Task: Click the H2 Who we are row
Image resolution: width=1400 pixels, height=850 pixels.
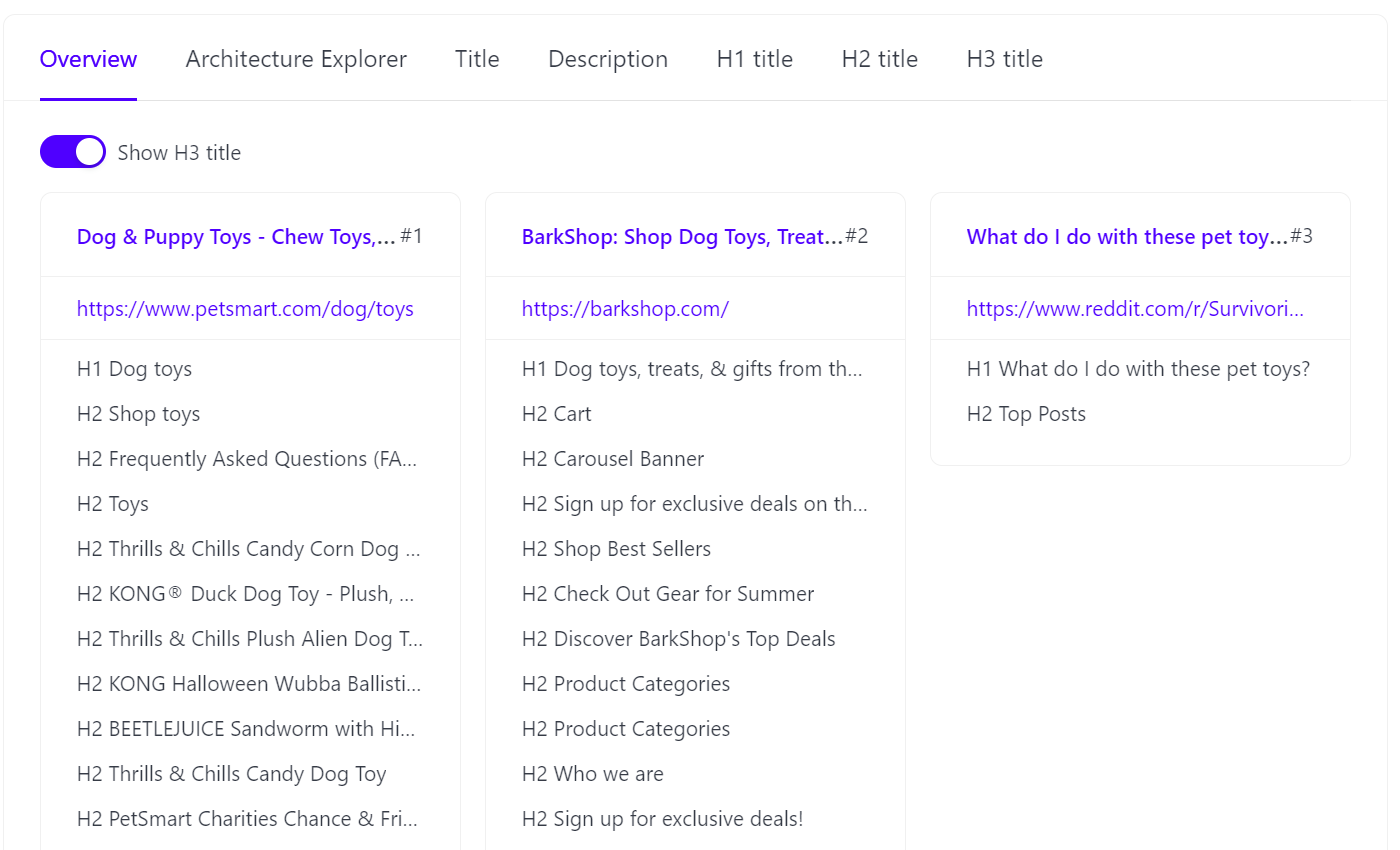Action: coord(593,774)
